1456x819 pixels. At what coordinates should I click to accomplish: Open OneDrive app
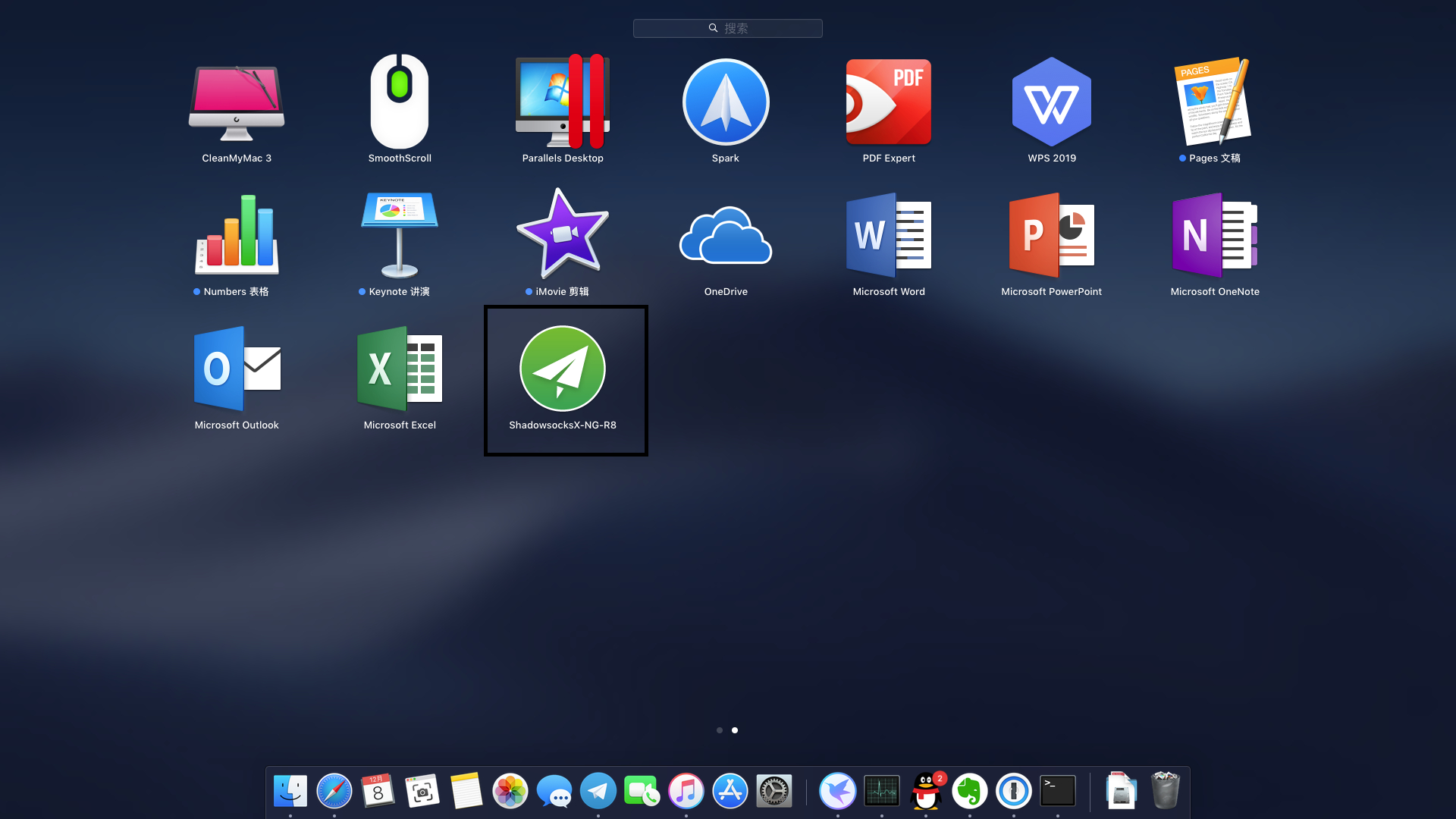coord(726,235)
